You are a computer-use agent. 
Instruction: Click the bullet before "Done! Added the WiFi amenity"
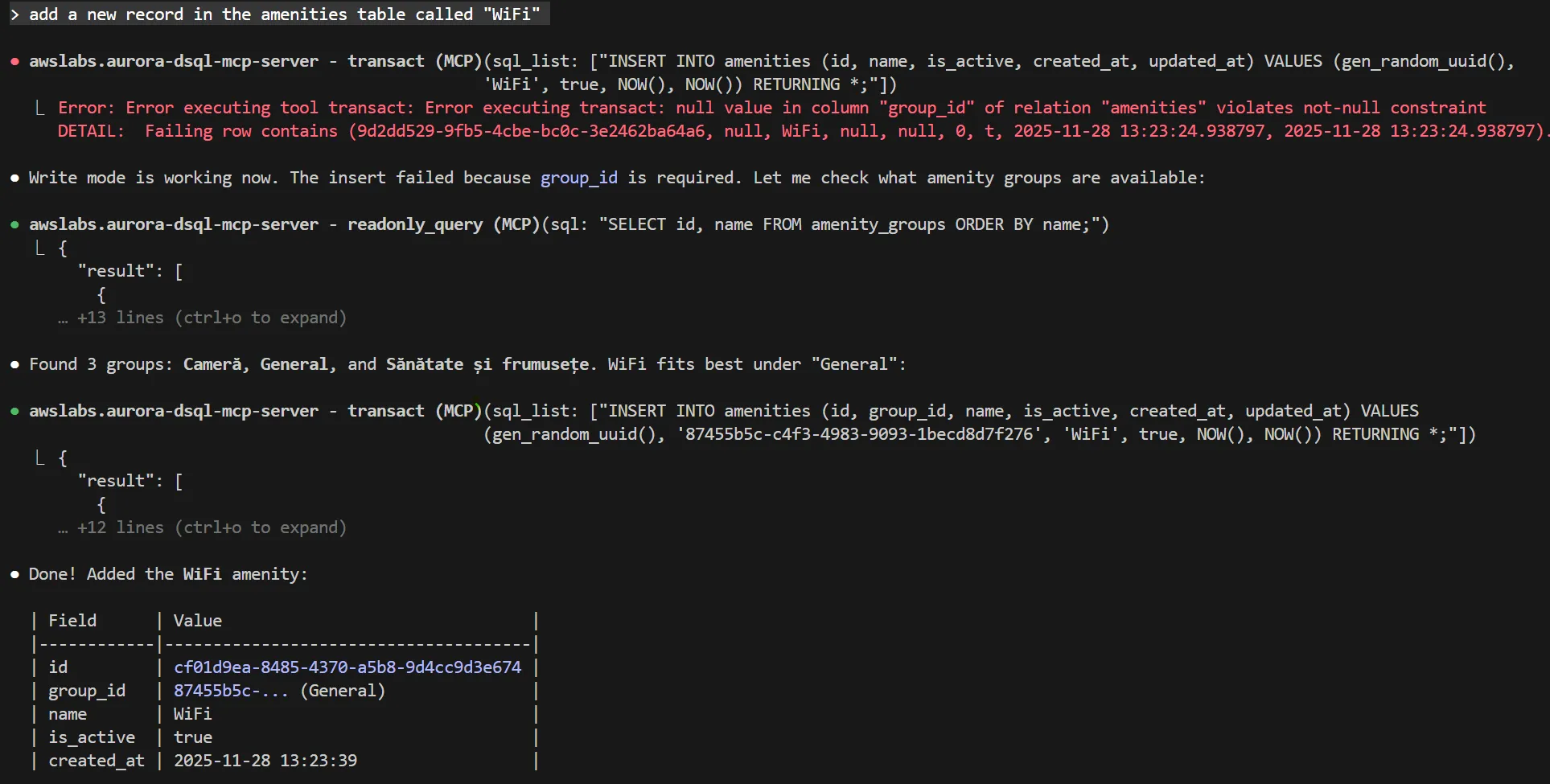pyautogui.click(x=14, y=575)
